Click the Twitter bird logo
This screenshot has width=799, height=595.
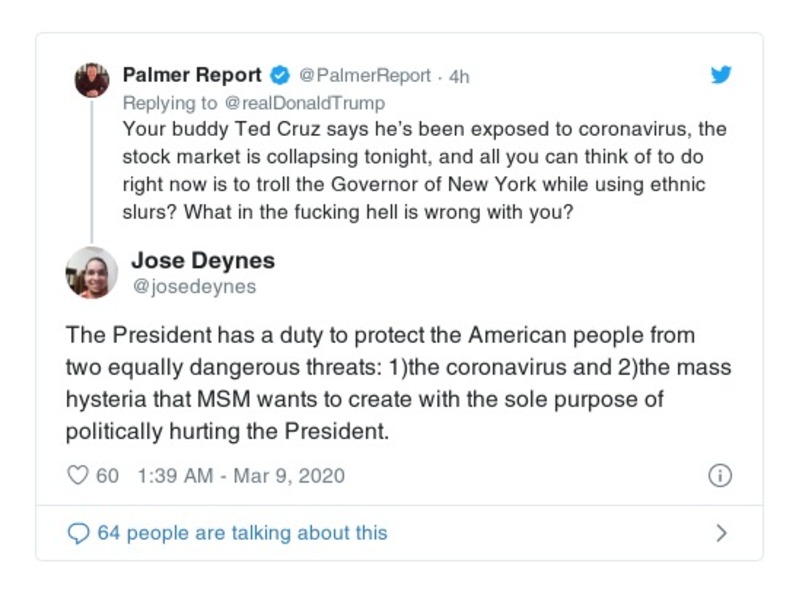[x=720, y=75]
